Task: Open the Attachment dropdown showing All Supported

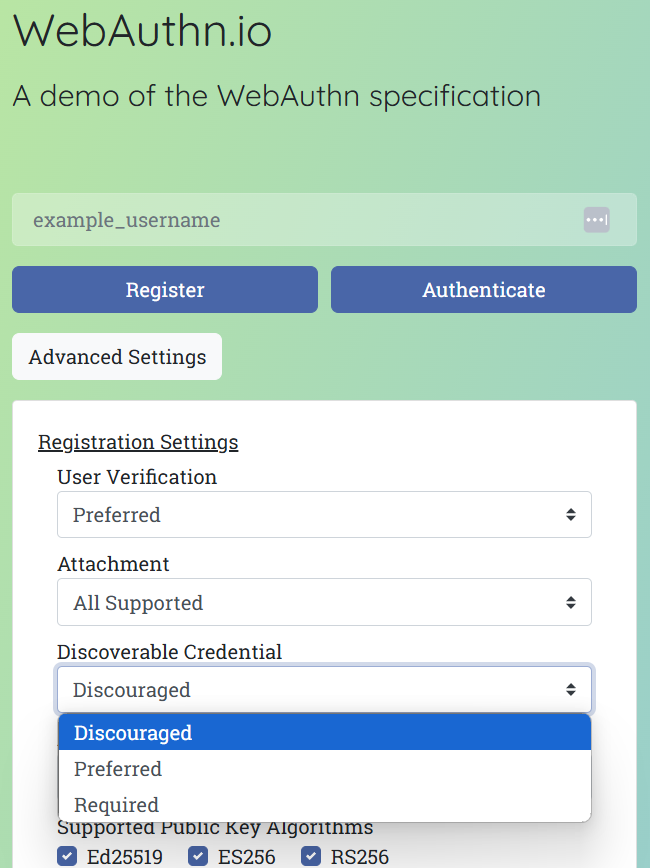Action: coord(324,602)
